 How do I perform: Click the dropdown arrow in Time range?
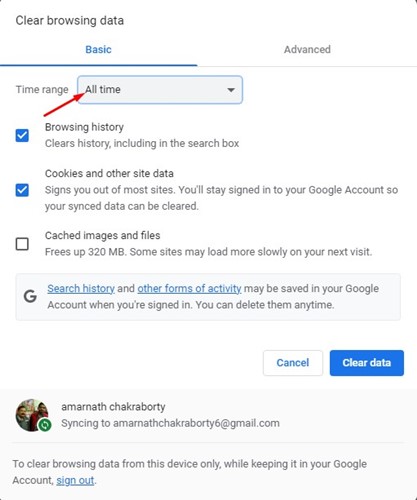[231, 90]
